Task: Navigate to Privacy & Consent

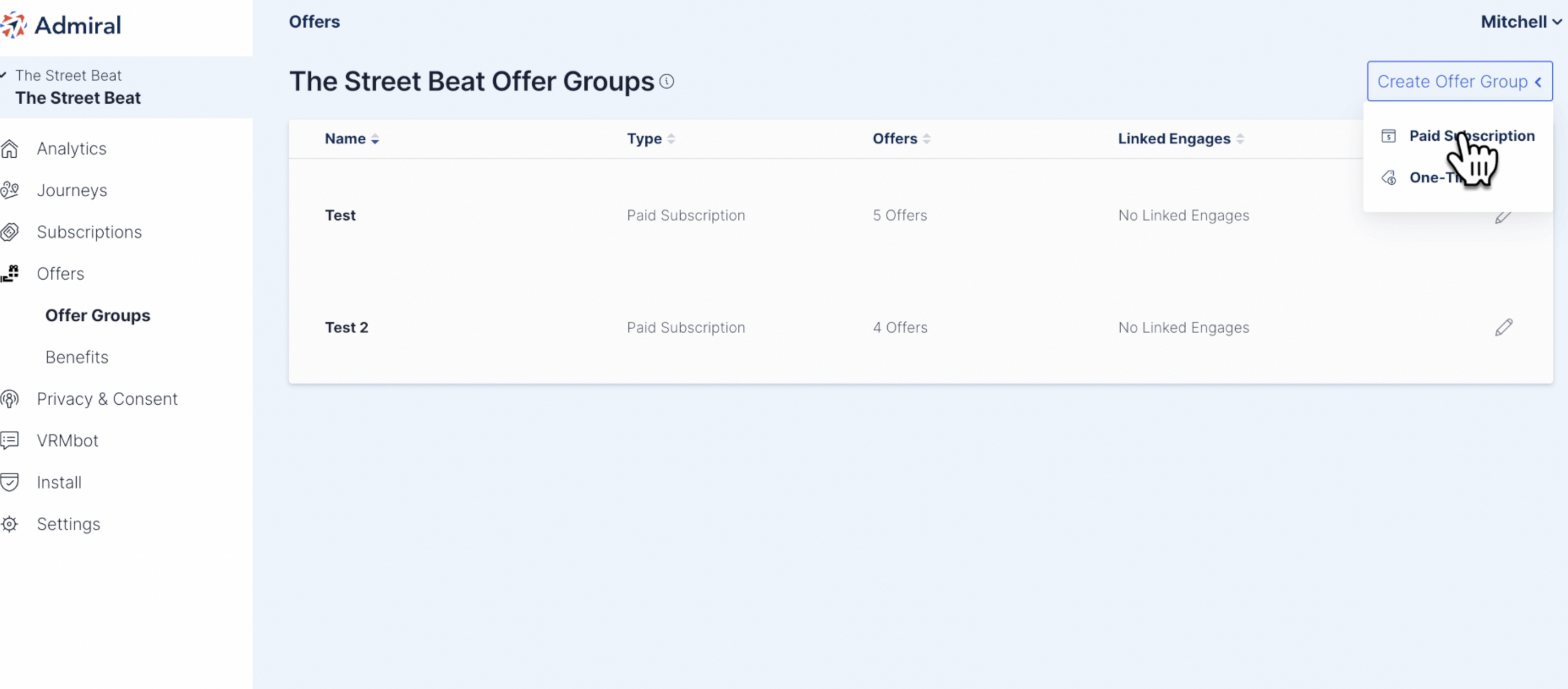Action: (107, 399)
